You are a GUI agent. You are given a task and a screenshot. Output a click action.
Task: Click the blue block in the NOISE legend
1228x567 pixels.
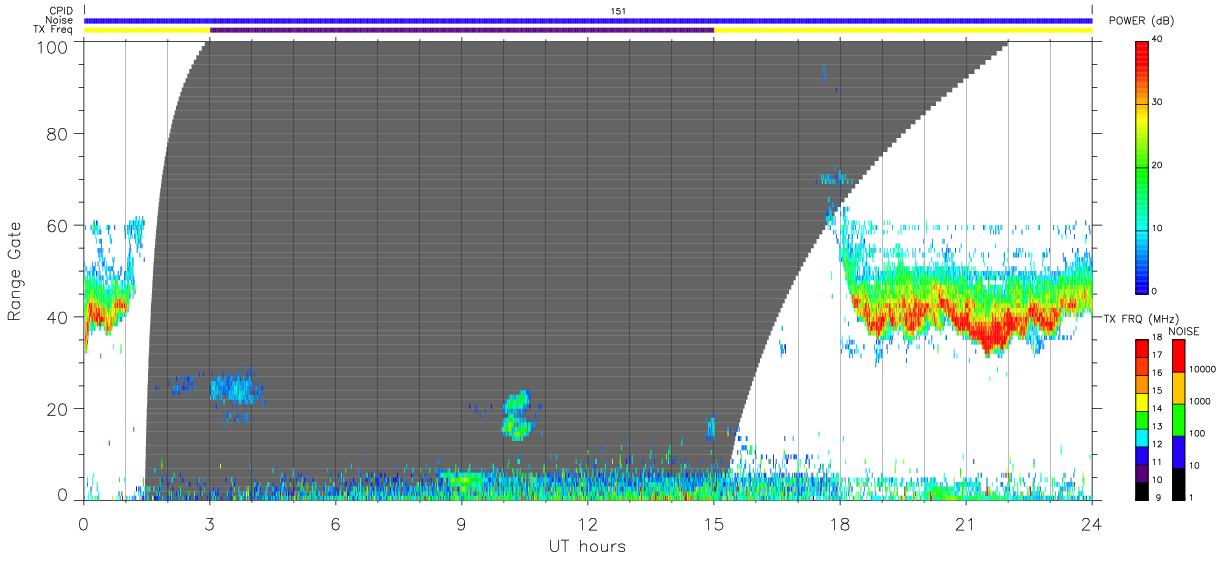pyautogui.click(x=1178, y=451)
